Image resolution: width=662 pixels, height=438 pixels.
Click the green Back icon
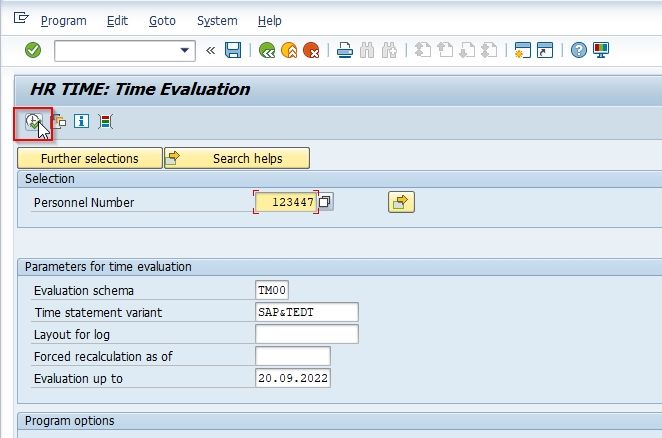(x=267, y=50)
